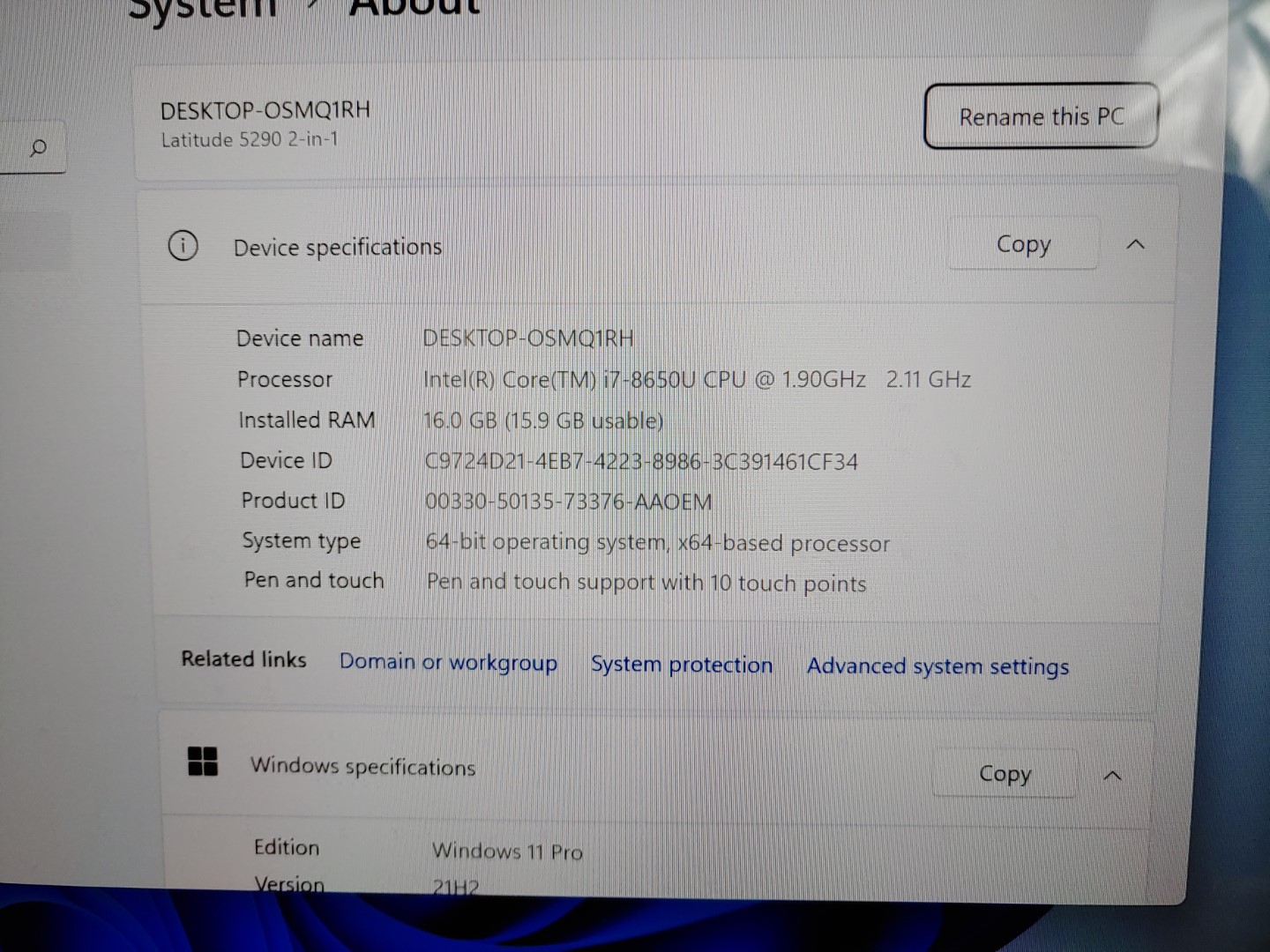Collapse the Windows specifications section
1270x952 pixels.
pyautogui.click(x=1113, y=776)
